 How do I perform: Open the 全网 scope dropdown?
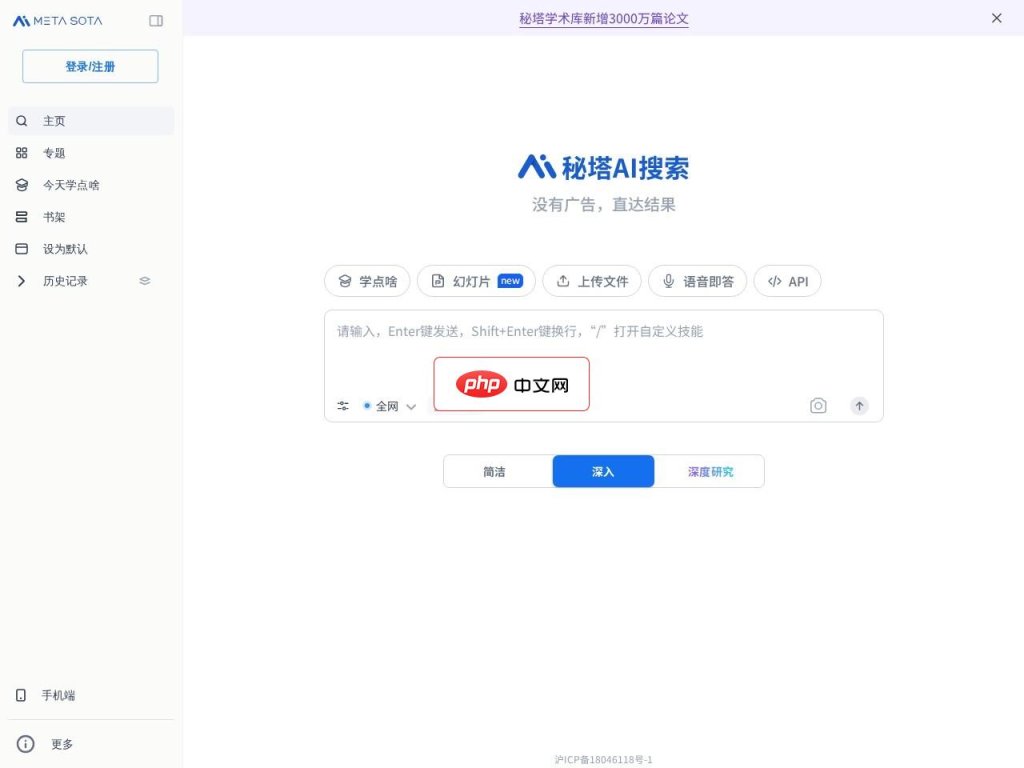pos(390,406)
